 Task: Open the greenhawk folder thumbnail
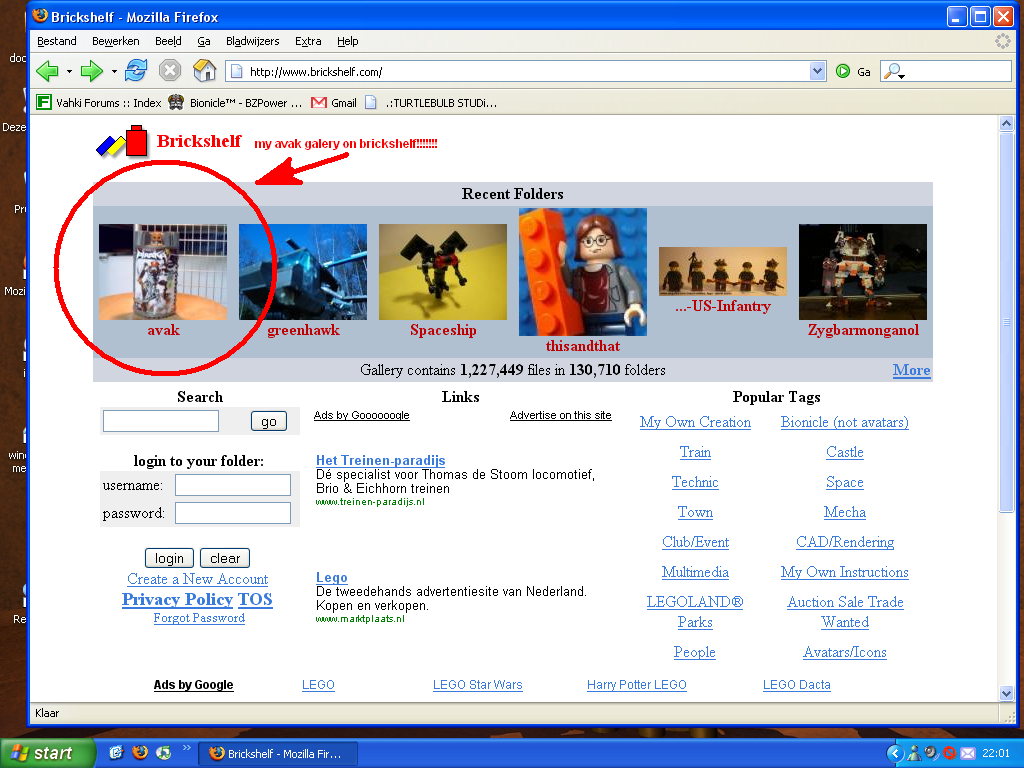303,272
